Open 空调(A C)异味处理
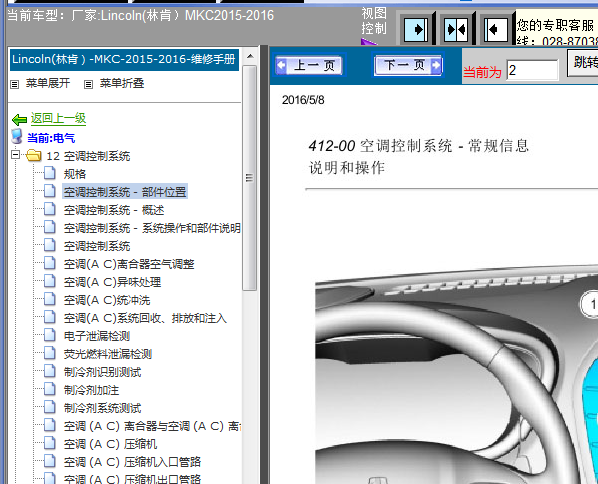The width and height of the screenshot is (598, 484). click(112, 282)
